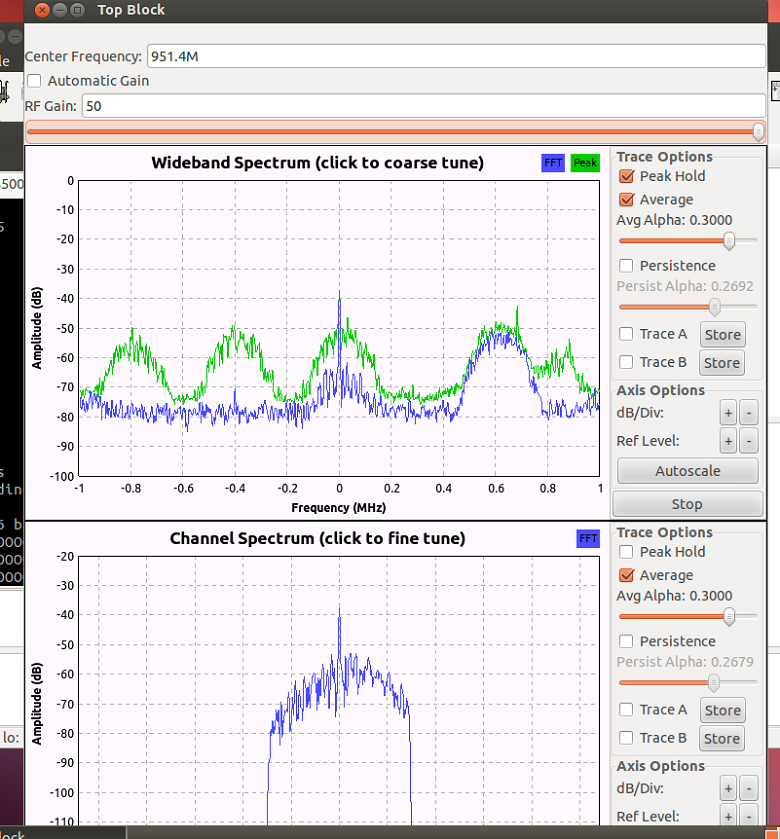Enable the Automatic Gain checkbox
The width and height of the screenshot is (780, 839).
click(x=35, y=81)
